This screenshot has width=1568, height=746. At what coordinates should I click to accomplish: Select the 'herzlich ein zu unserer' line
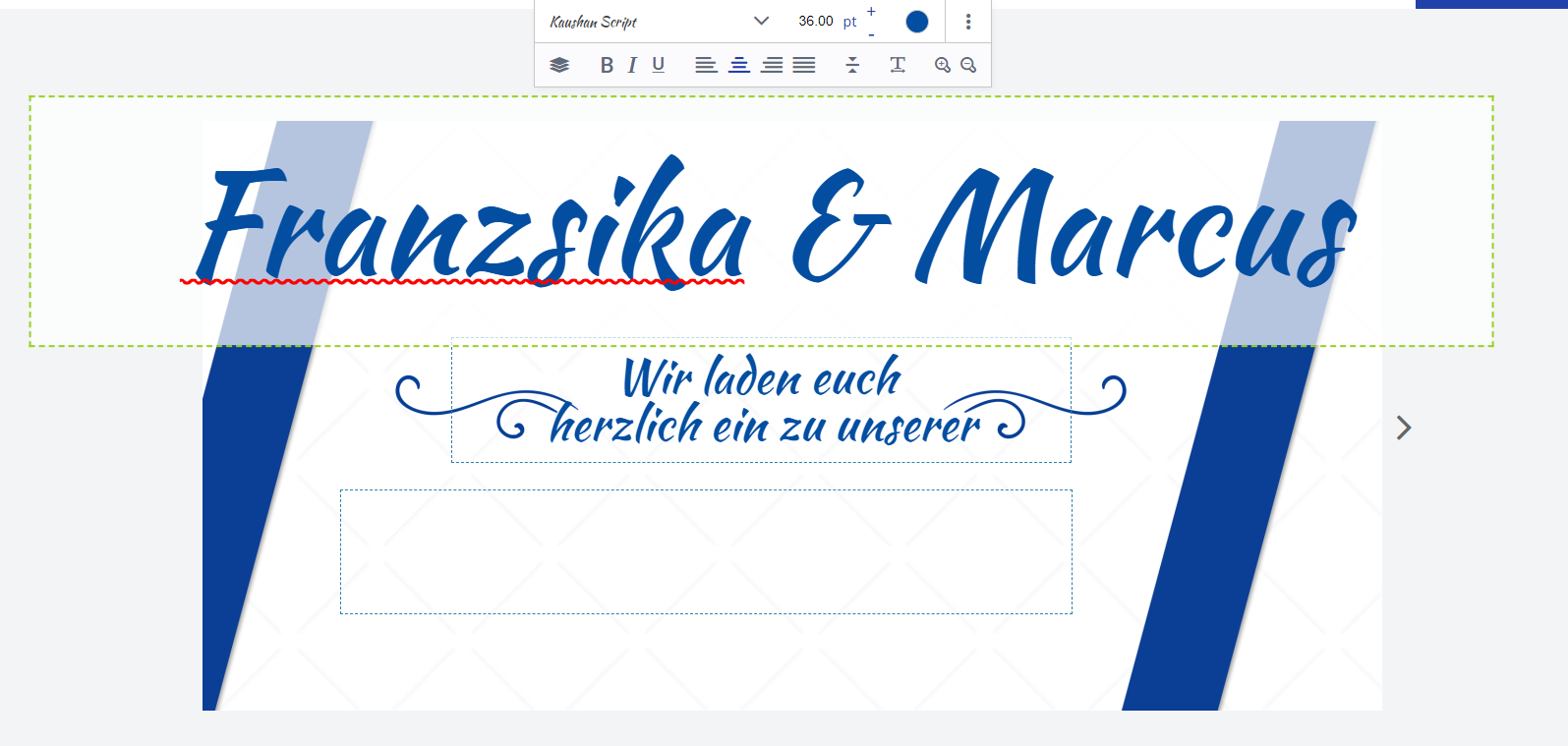tap(765, 426)
